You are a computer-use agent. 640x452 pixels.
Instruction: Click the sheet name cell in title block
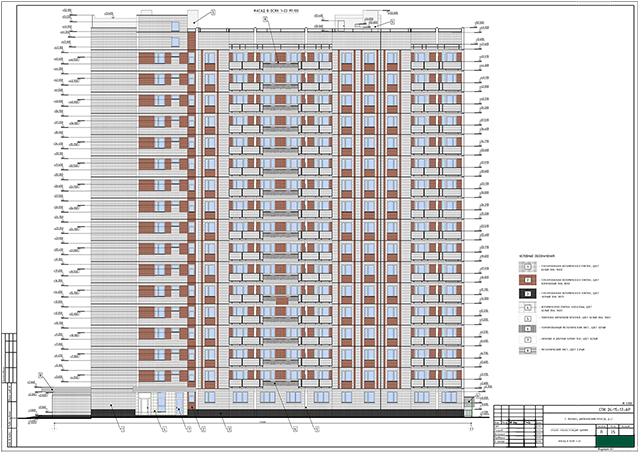570,441
